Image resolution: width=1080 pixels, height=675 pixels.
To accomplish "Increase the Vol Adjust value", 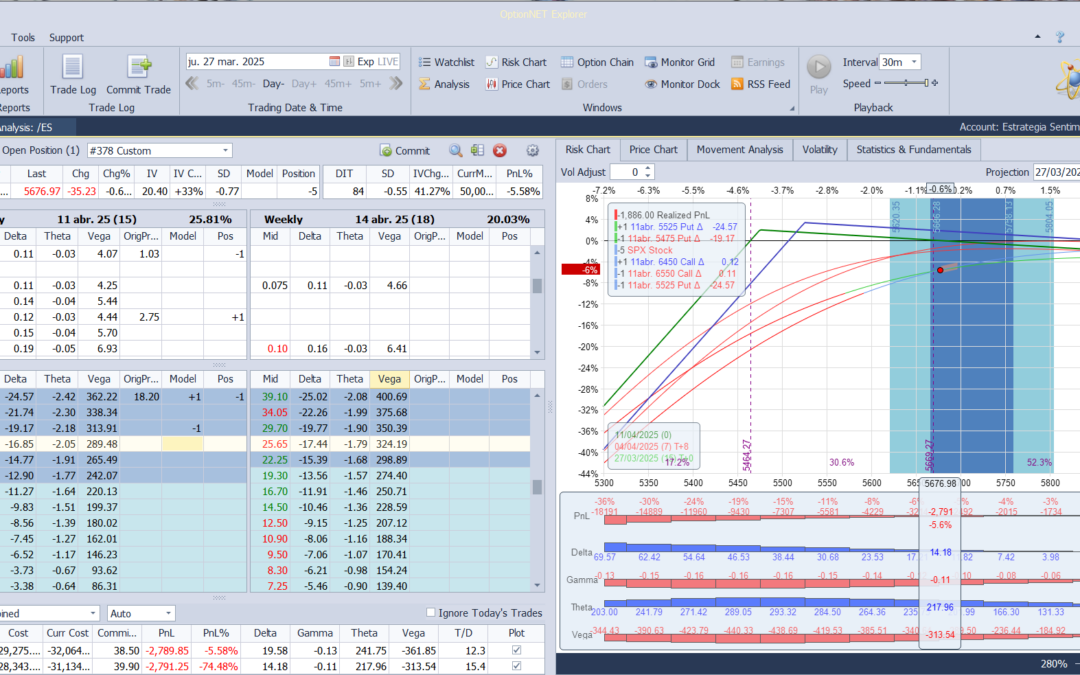I will pyautogui.click(x=647, y=168).
